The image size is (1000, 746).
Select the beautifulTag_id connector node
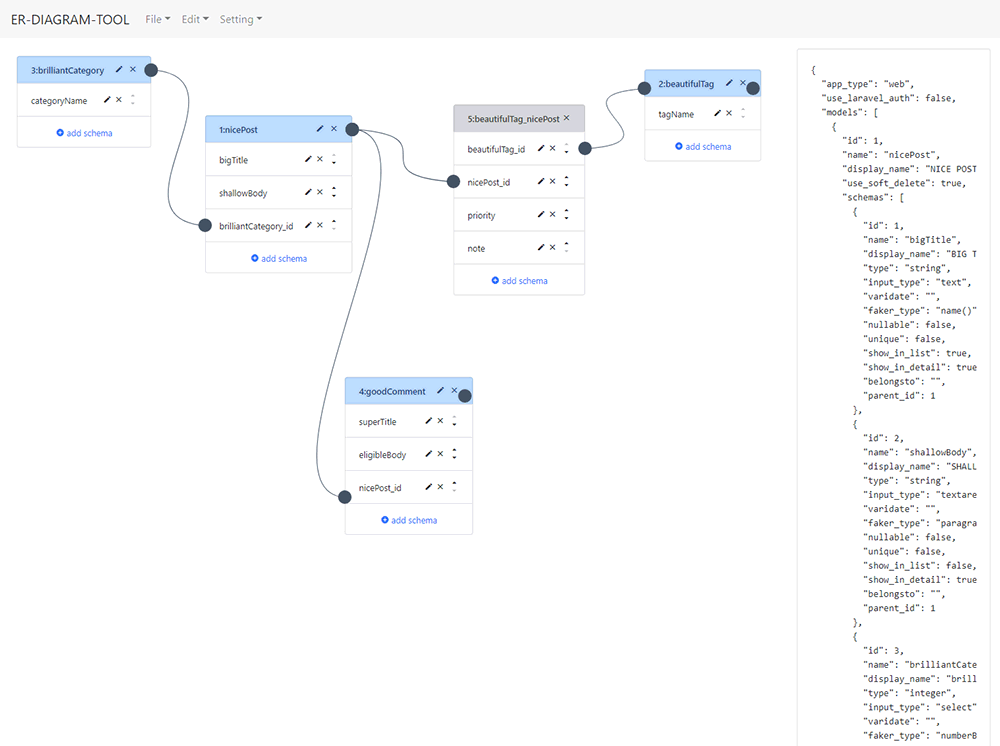coord(585,149)
